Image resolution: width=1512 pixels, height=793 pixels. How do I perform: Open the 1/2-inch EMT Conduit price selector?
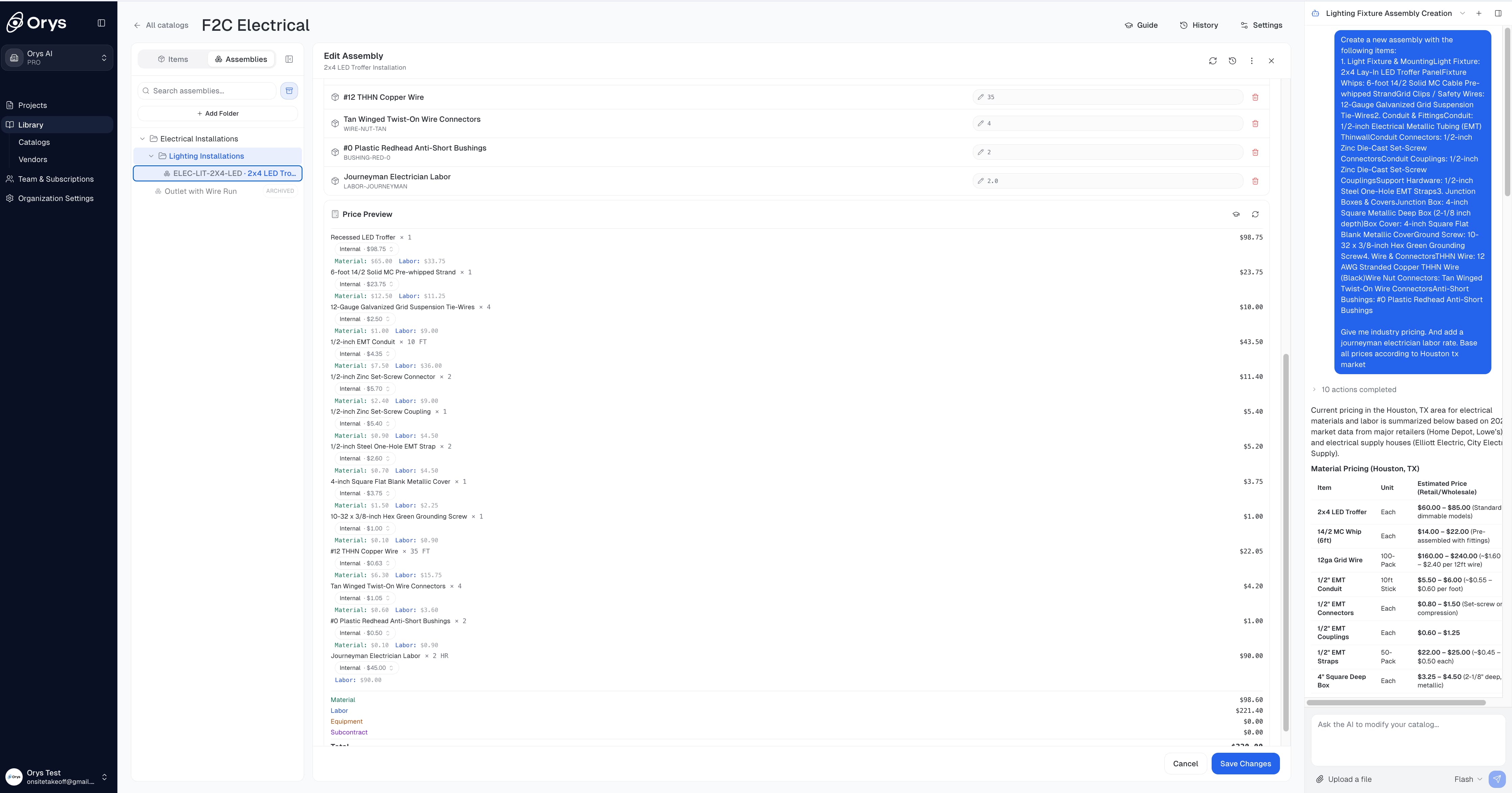tap(365, 354)
